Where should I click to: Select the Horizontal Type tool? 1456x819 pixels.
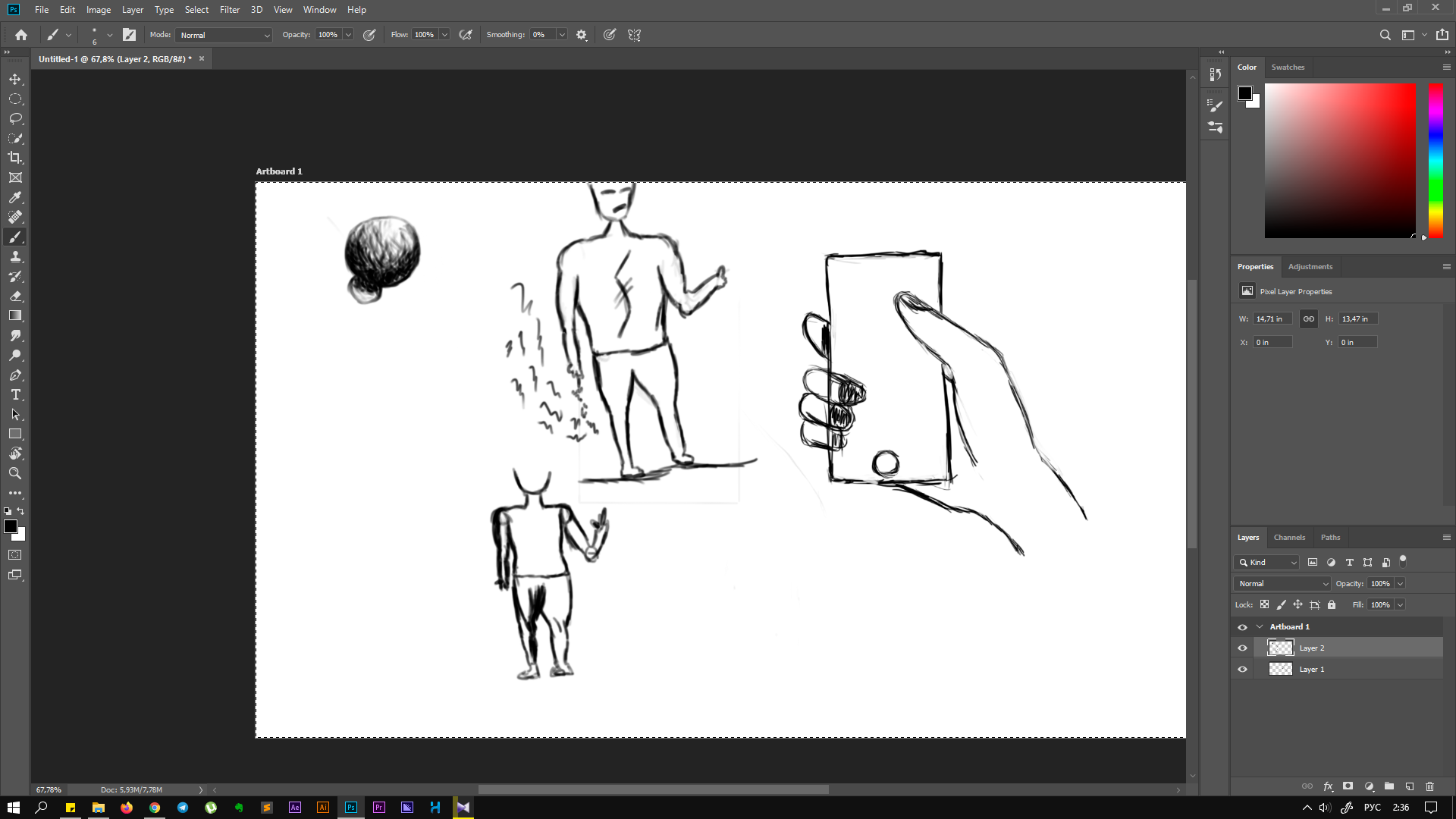click(x=15, y=395)
